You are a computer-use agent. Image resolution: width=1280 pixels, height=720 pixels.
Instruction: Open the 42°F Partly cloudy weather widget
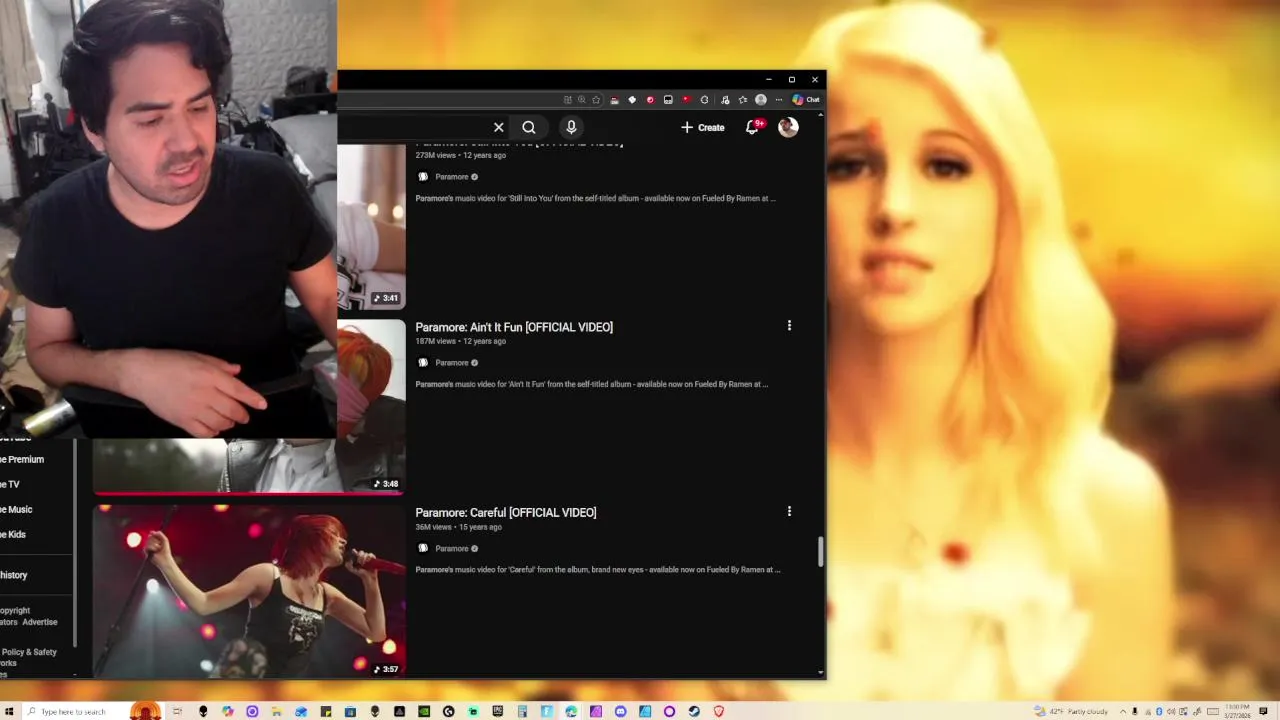coord(1071,711)
